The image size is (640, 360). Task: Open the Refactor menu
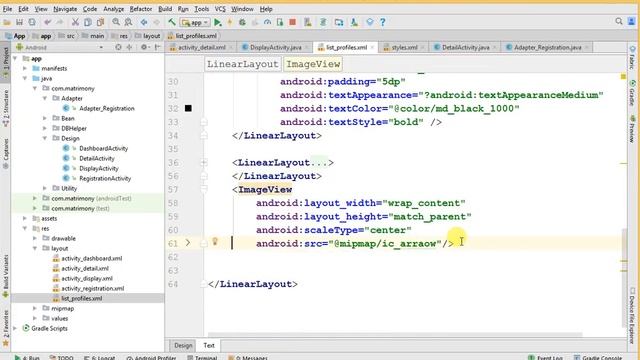click(x=141, y=9)
